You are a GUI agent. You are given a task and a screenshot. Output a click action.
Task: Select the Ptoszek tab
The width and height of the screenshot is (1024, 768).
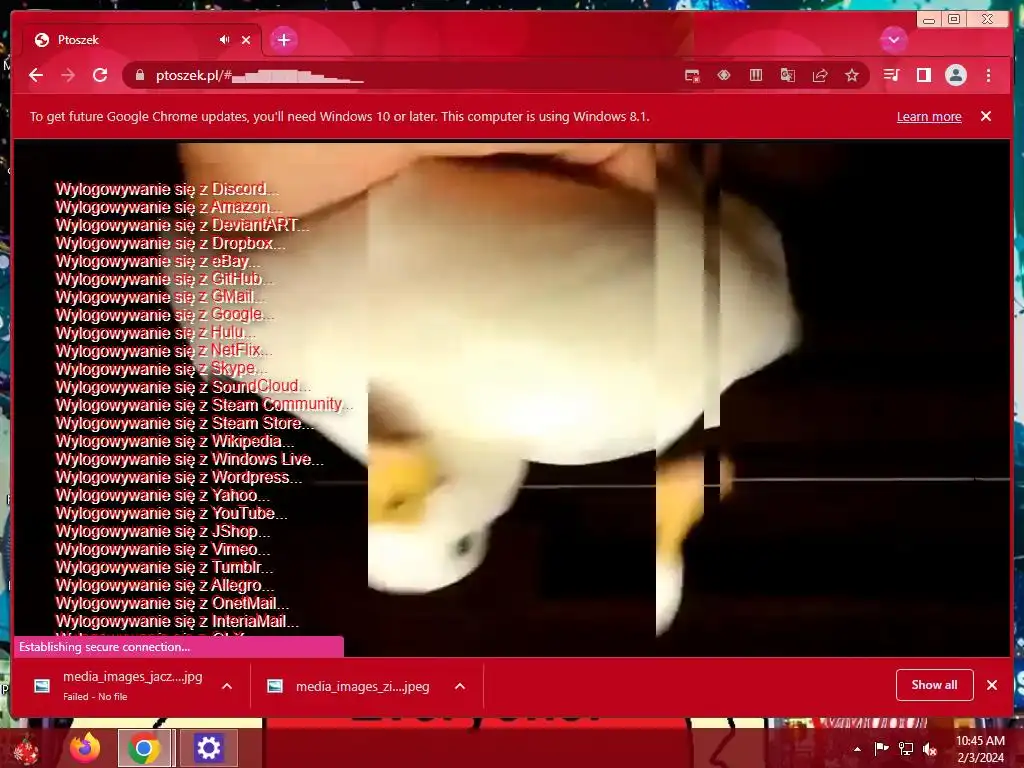(141, 40)
